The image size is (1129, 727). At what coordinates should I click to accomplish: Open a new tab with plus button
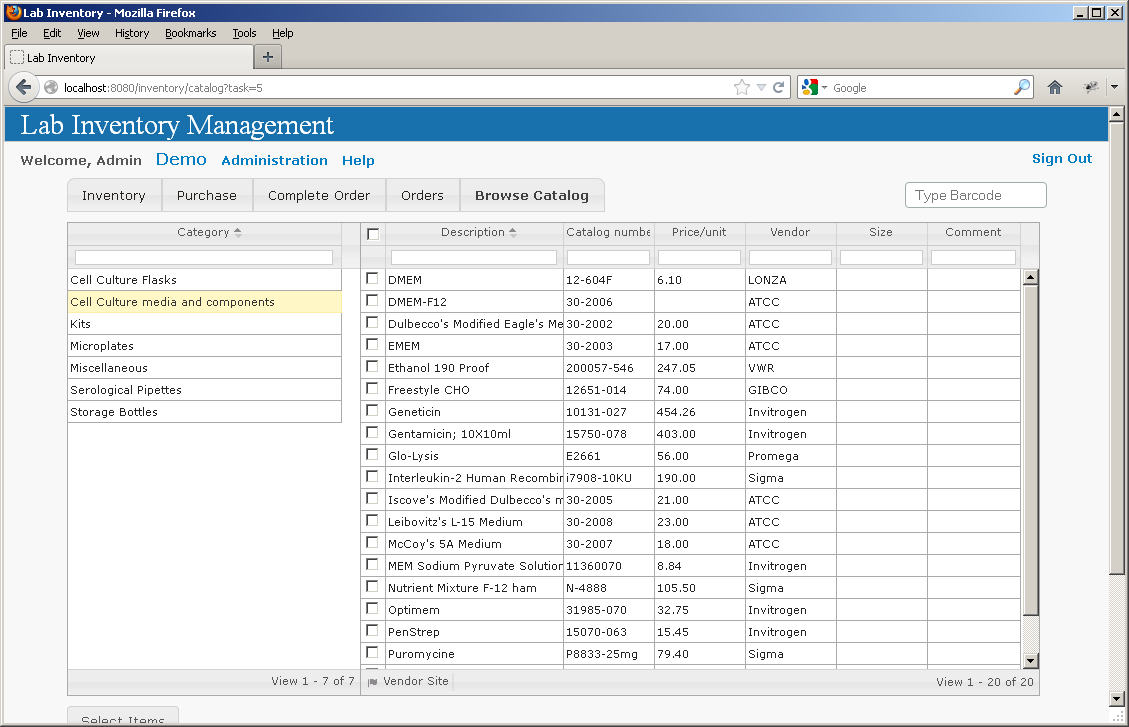click(x=267, y=57)
